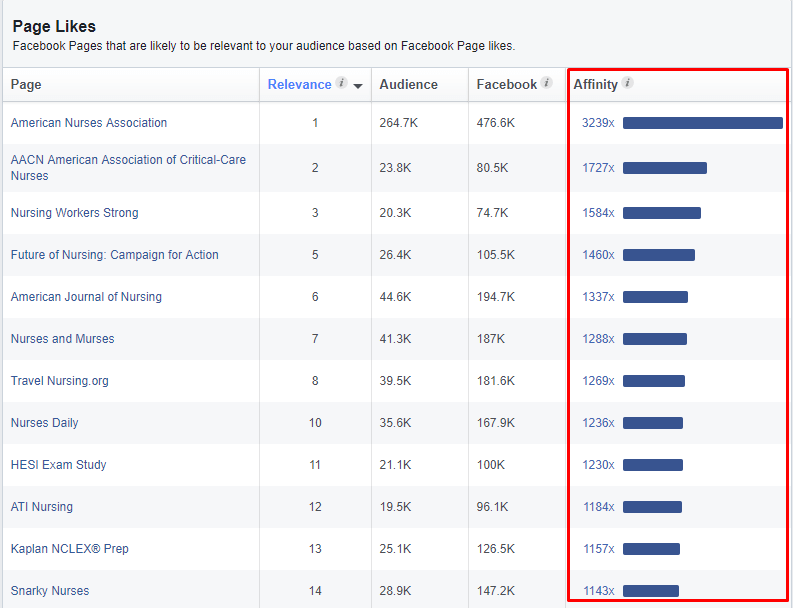This screenshot has height=608, width=793.
Task: Click the Page column header
Action: pos(26,84)
